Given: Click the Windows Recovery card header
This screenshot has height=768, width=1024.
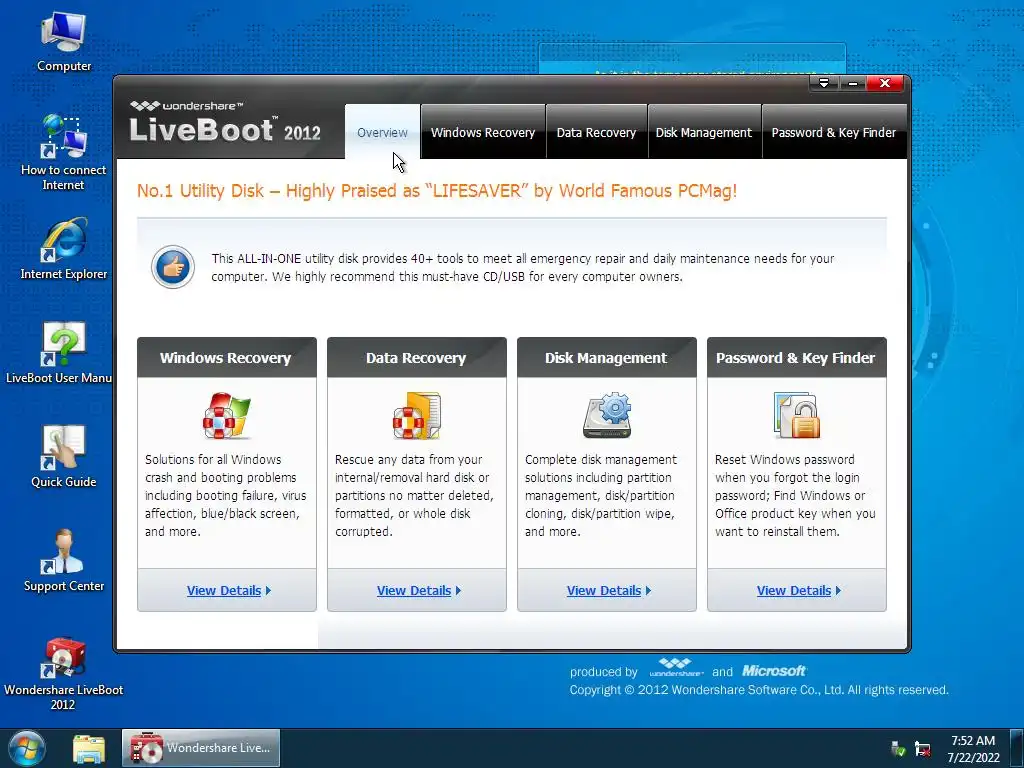Looking at the screenshot, I should [227, 357].
